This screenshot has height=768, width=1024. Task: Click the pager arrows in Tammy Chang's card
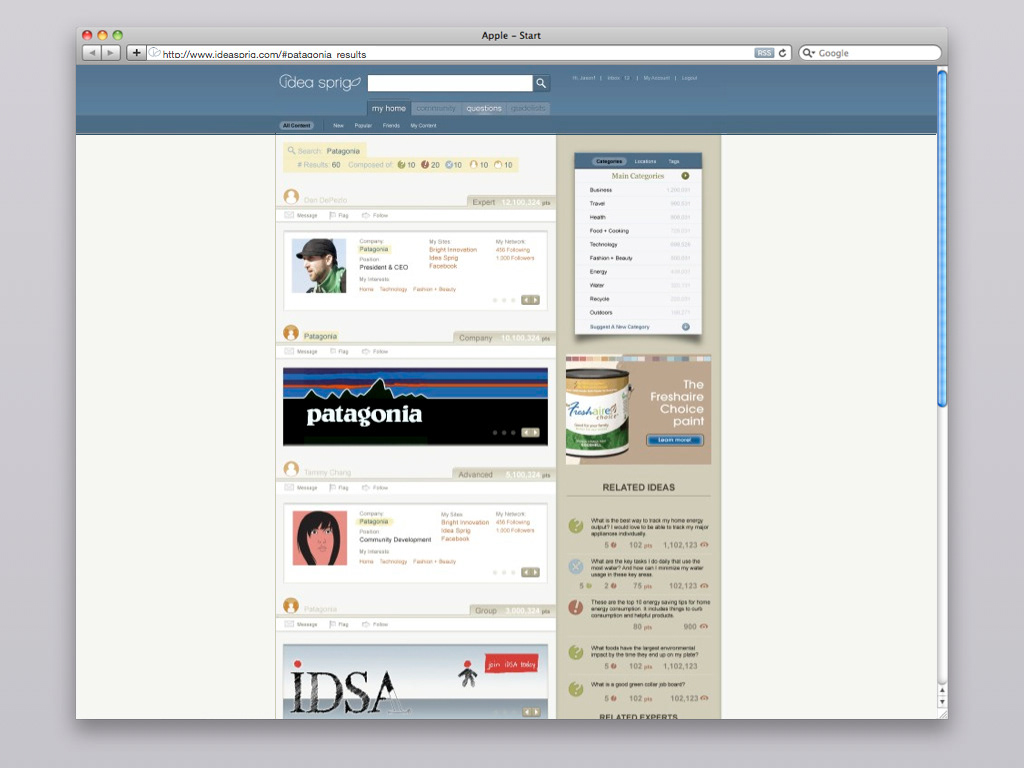530,572
